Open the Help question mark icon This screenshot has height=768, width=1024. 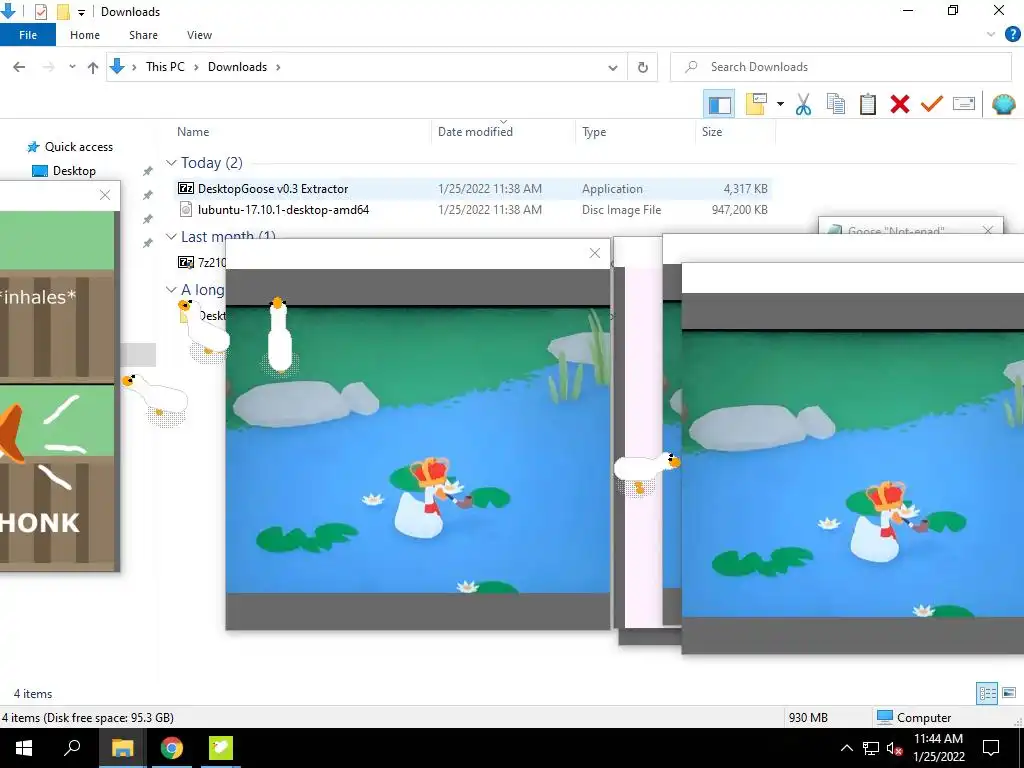click(x=1012, y=35)
